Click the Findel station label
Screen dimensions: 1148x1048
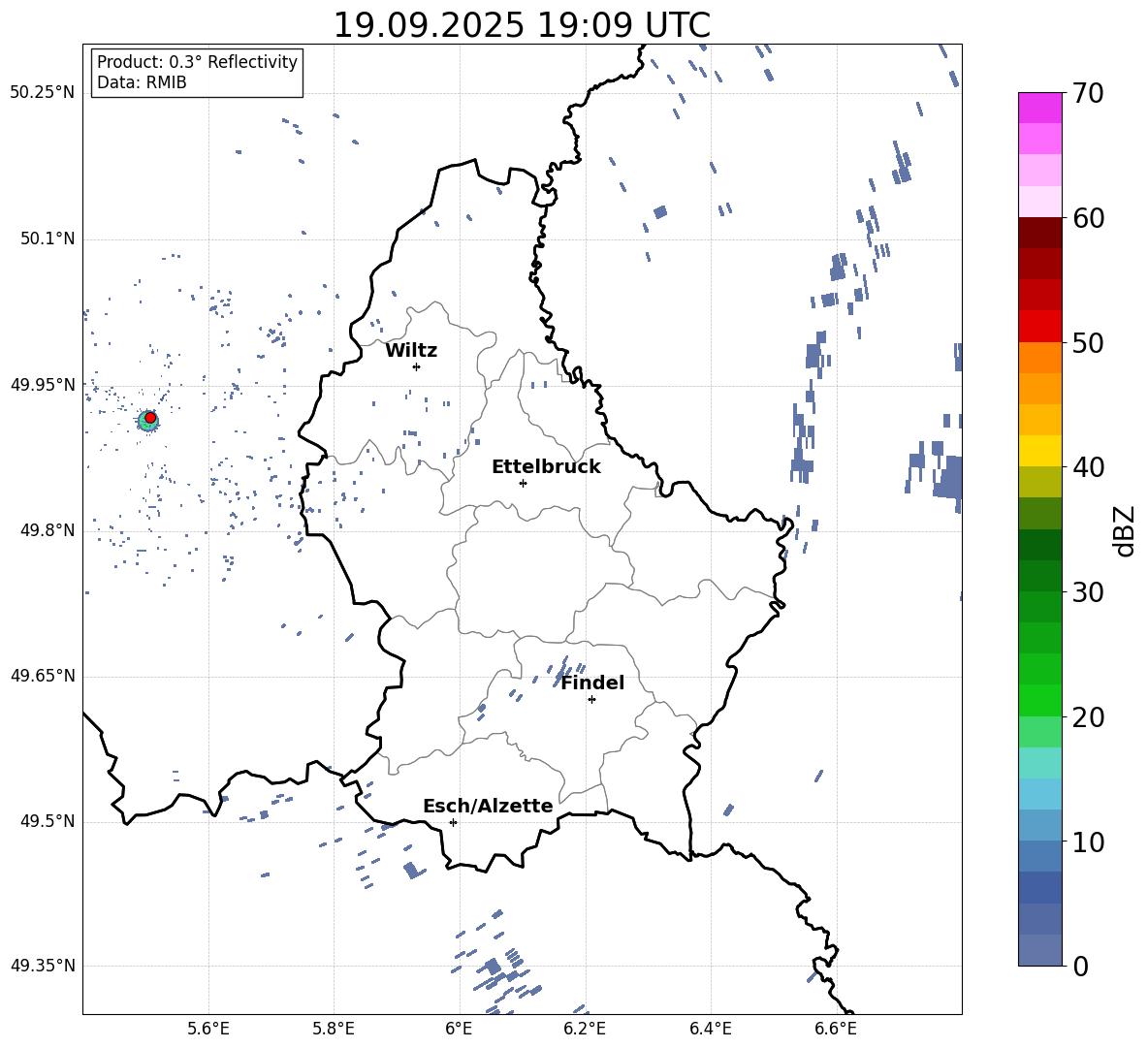592,683
